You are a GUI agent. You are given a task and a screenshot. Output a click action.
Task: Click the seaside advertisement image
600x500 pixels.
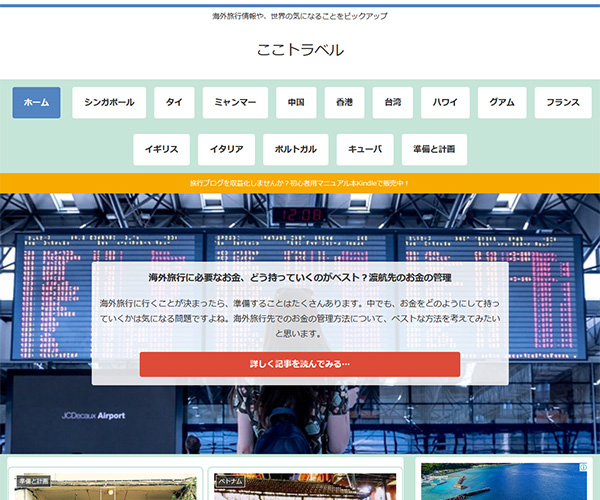504,481
